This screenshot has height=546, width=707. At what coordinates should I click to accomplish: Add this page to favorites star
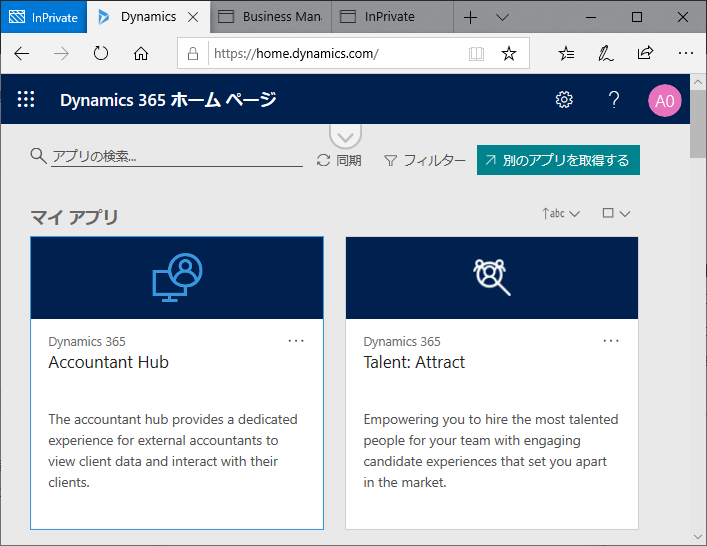point(509,54)
